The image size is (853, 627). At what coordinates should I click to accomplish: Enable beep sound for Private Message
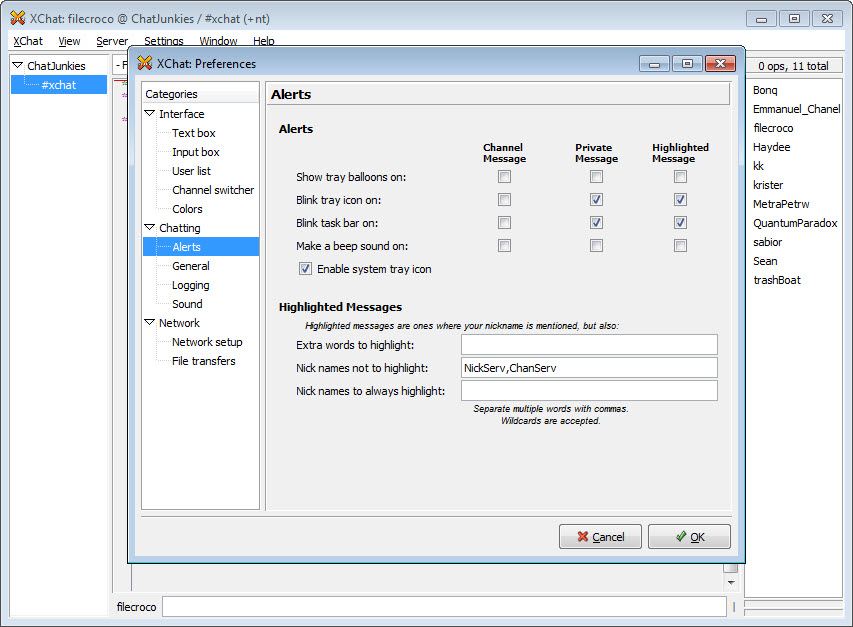[596, 246]
